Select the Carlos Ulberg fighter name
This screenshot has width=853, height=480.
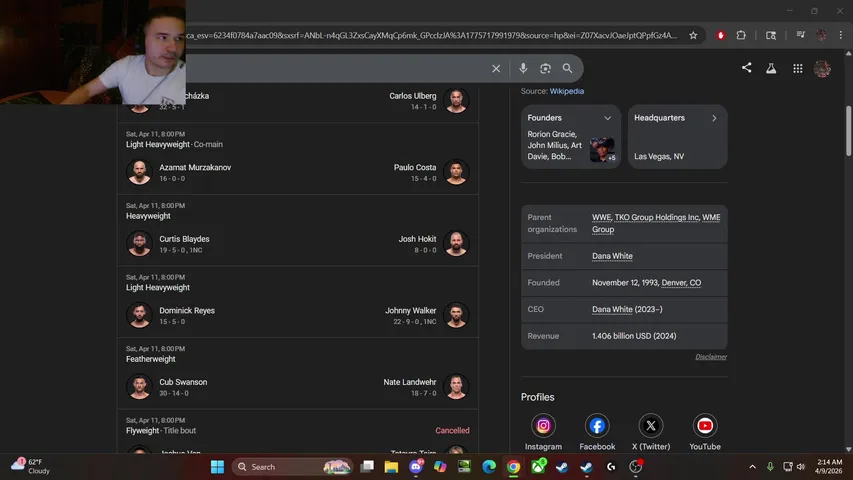click(412, 96)
